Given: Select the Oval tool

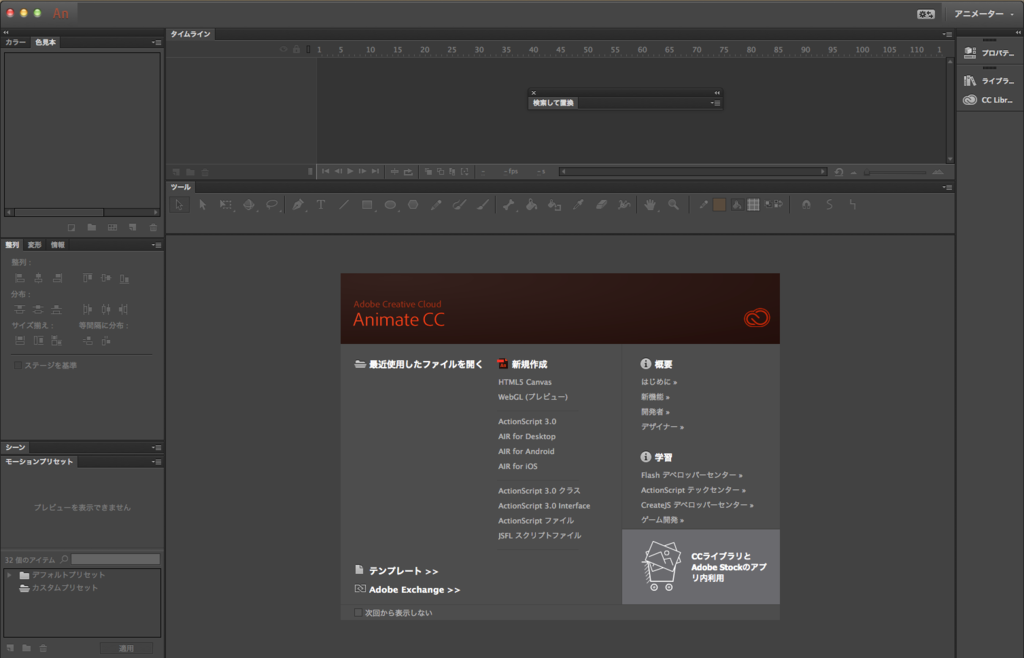Looking at the screenshot, I should [390, 205].
